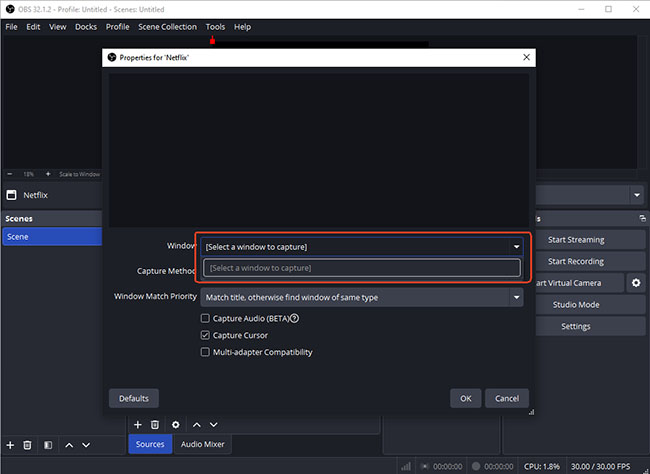Move source up in Sources toolbar

coord(196,425)
